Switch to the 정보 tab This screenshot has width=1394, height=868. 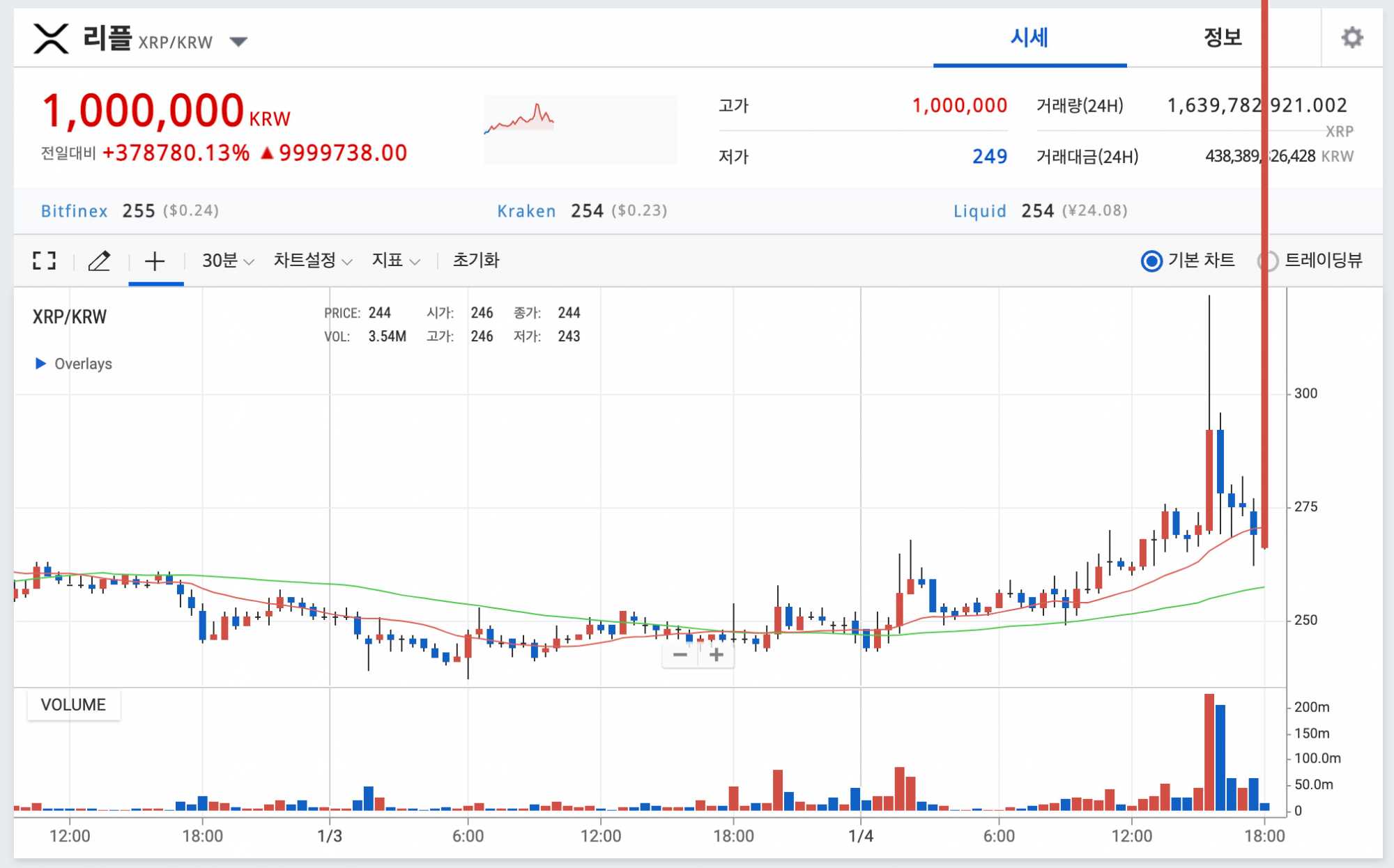1223,38
